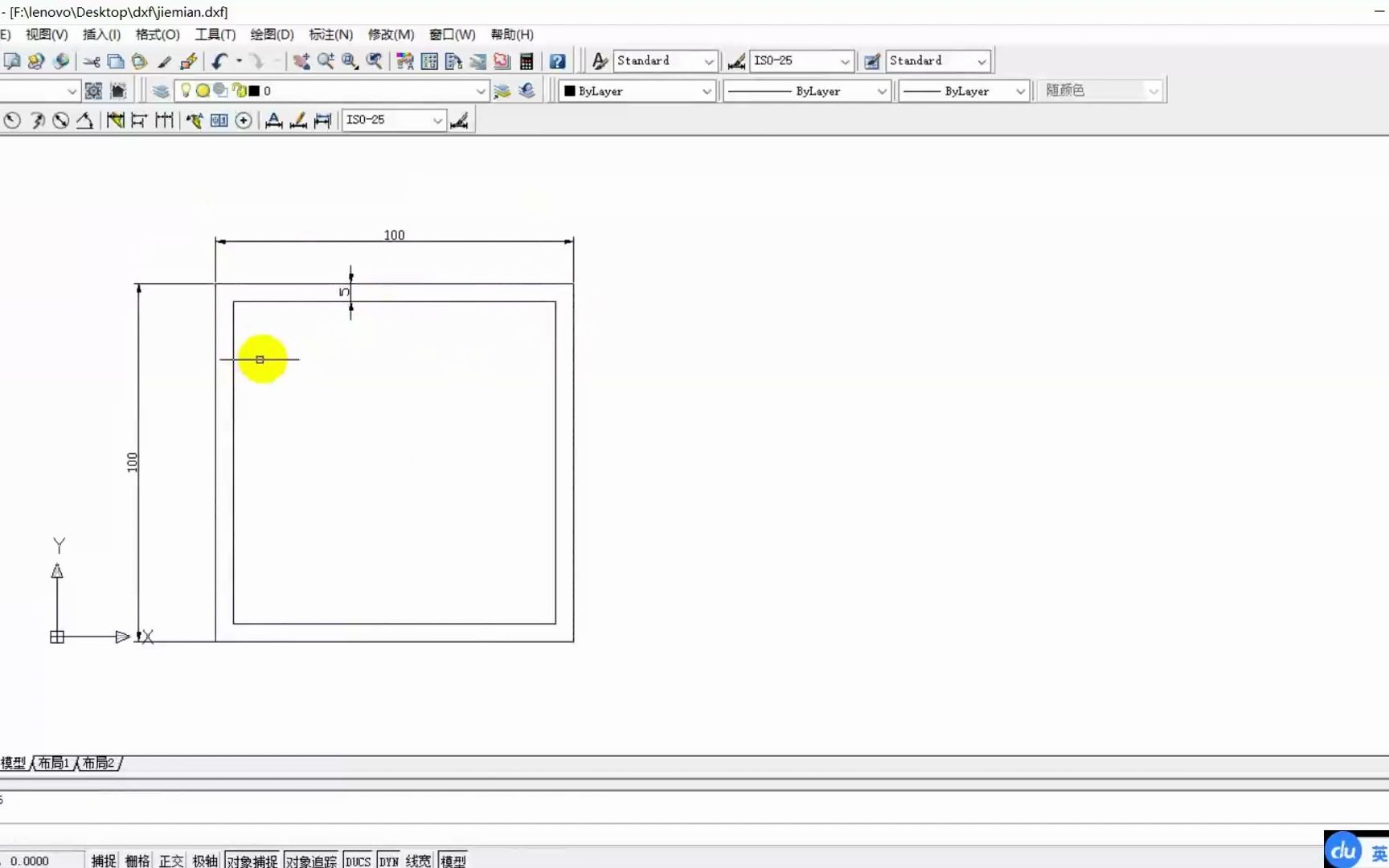This screenshot has height=868, width=1389.
Task: Select the Angular dimension tool icon
Action: (84, 121)
